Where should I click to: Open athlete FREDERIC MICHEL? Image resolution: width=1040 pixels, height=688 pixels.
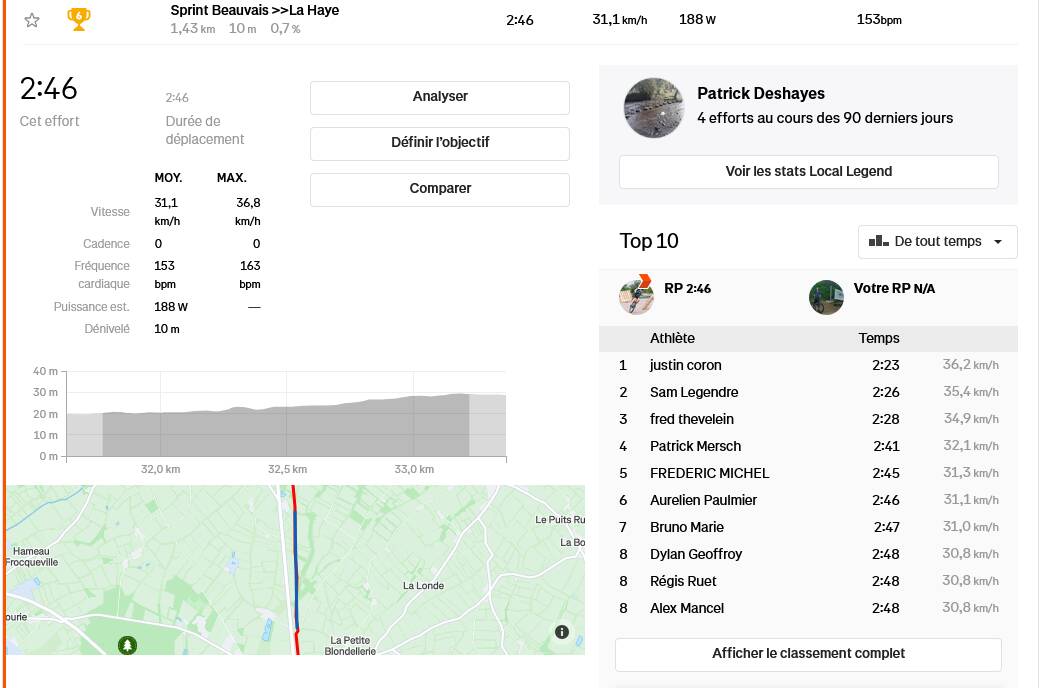click(709, 474)
